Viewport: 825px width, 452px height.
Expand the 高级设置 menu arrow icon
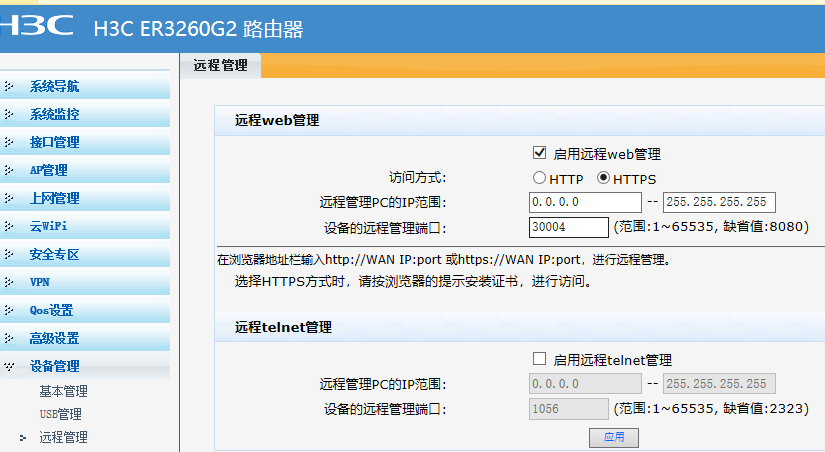click(x=9, y=338)
